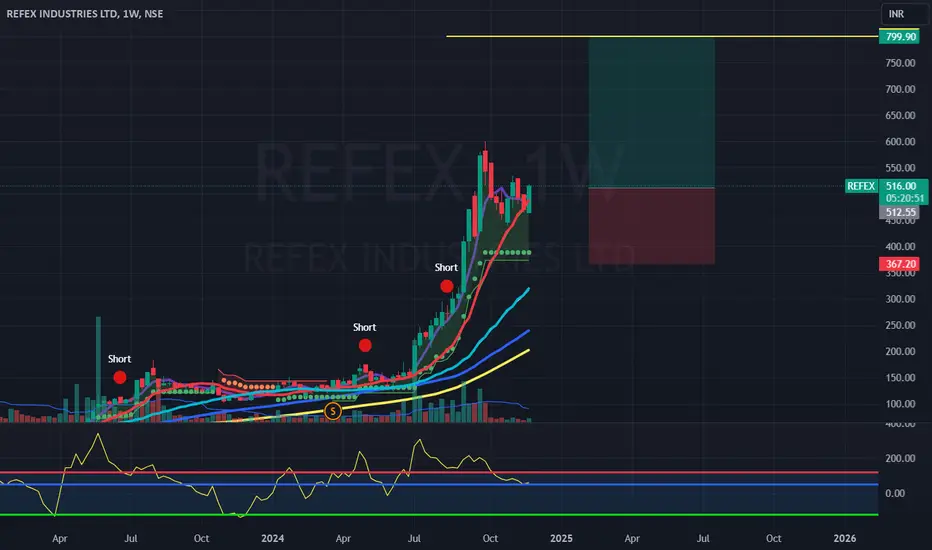This screenshot has width=932, height=550.
Task: Click the 2025 time axis label
Action: (x=561, y=538)
